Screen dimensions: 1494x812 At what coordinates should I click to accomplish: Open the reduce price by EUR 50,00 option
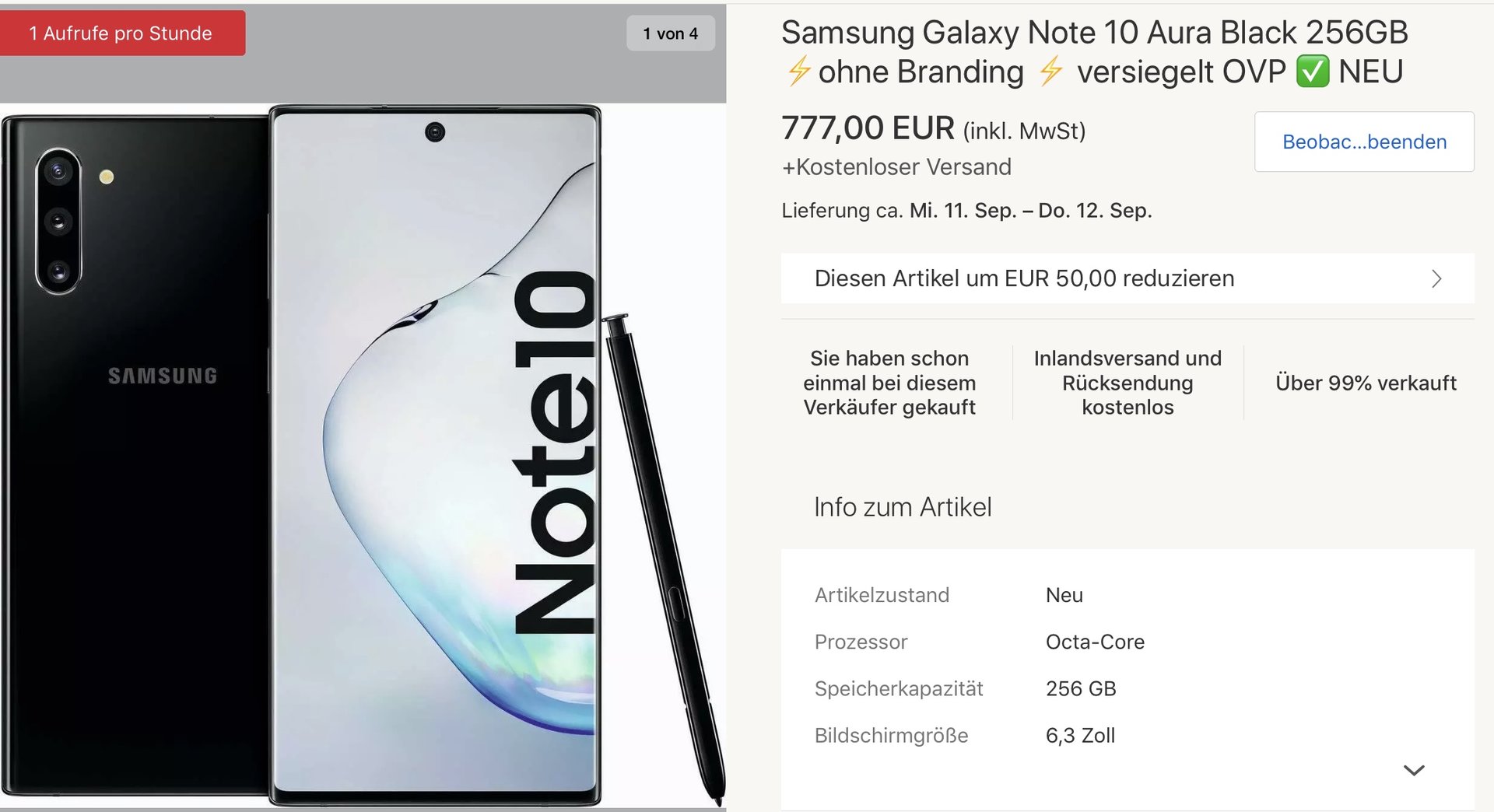pos(1128,278)
